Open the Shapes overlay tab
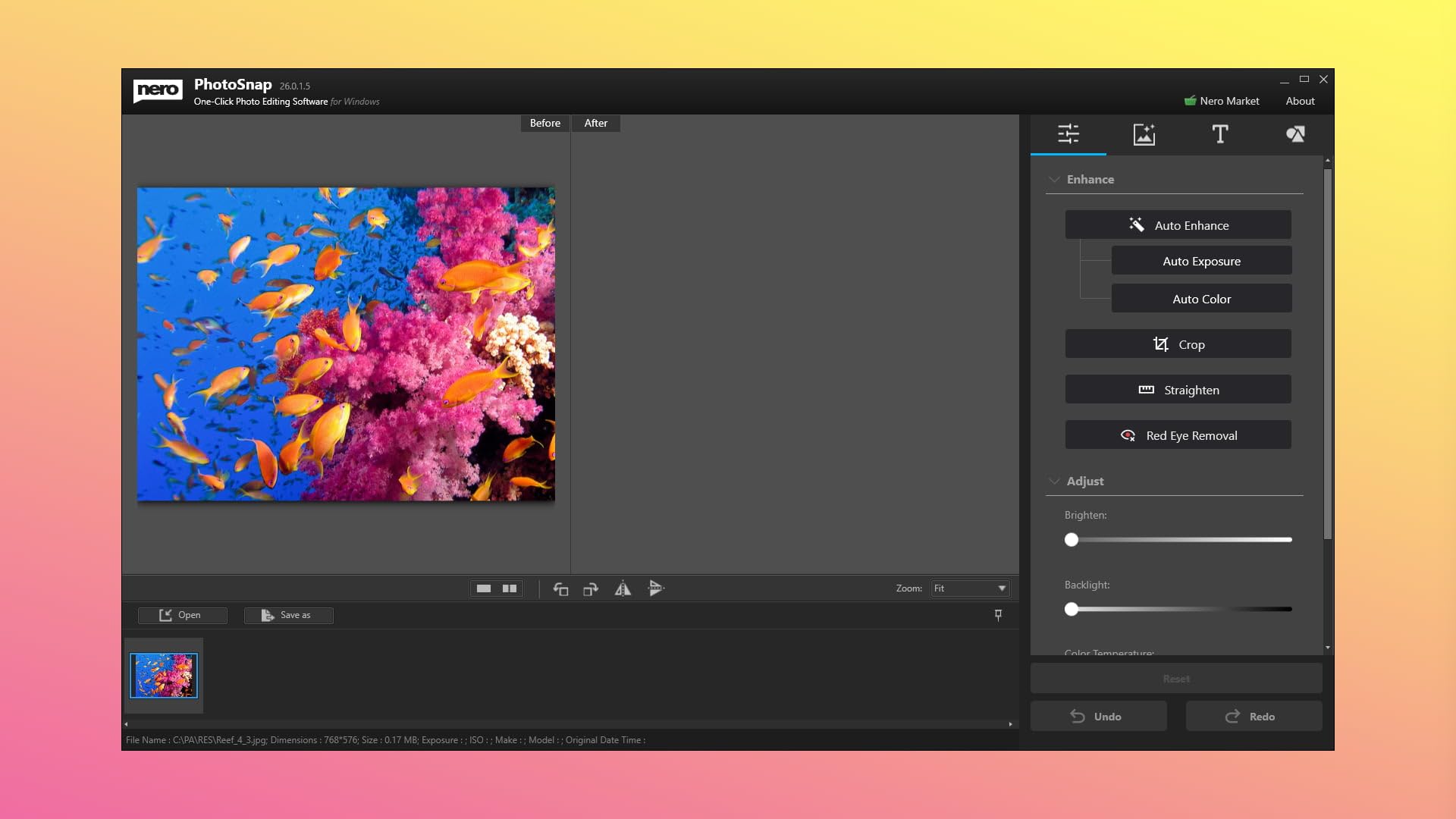 coord(1295,134)
